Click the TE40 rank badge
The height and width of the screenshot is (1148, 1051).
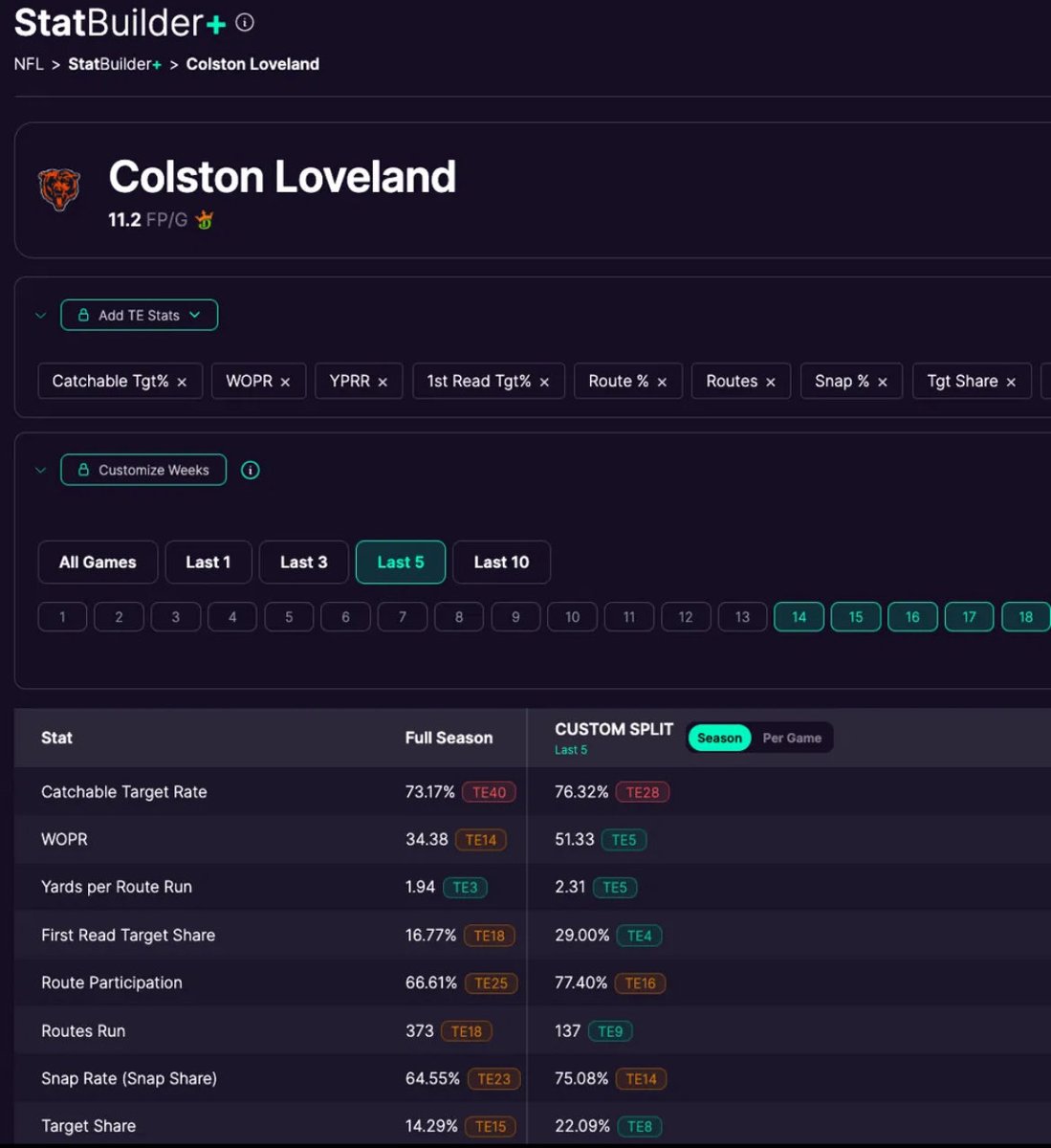point(489,792)
